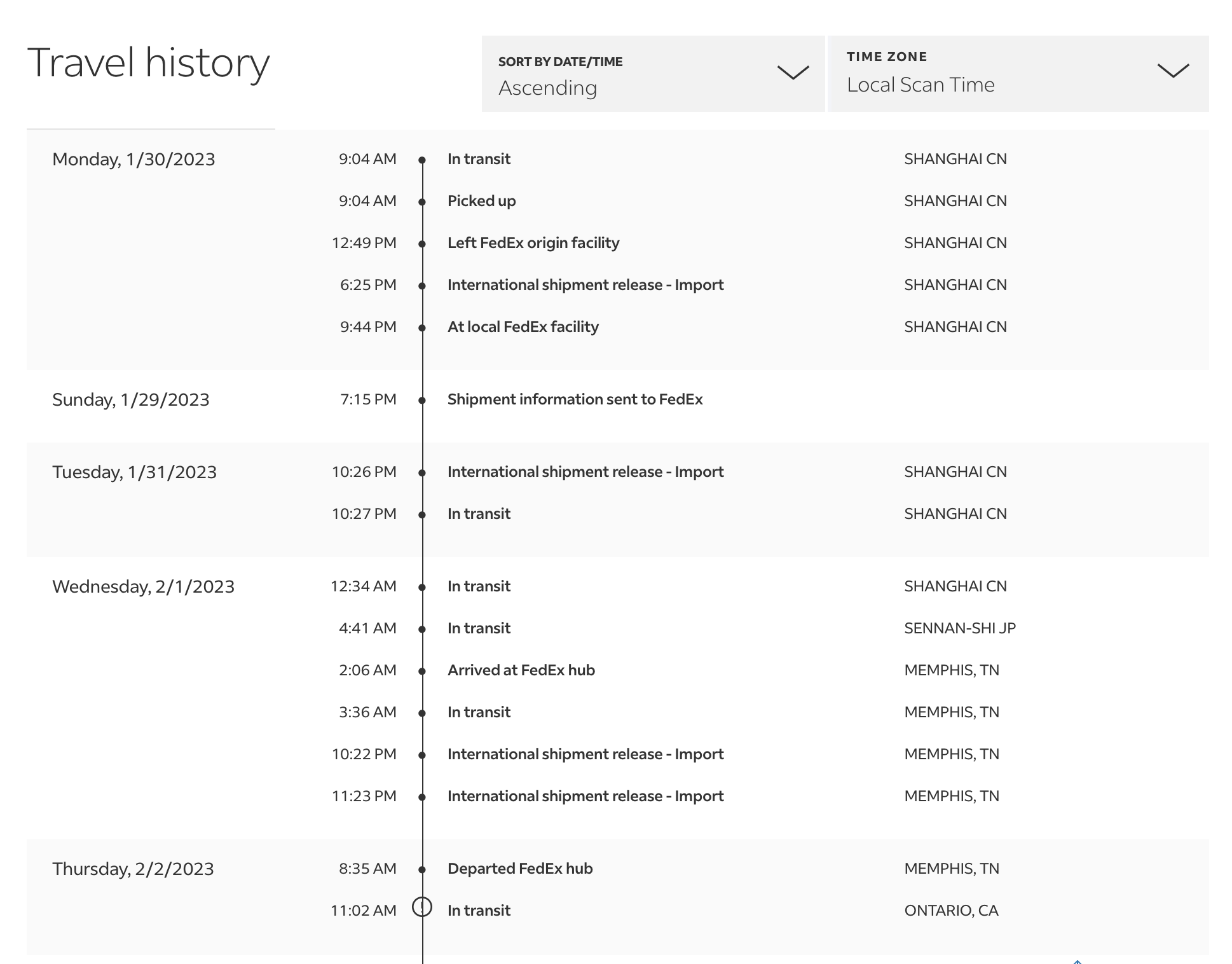Click the 11:23 PM International shipment release entry
1232x964 pixels.
tap(585, 796)
